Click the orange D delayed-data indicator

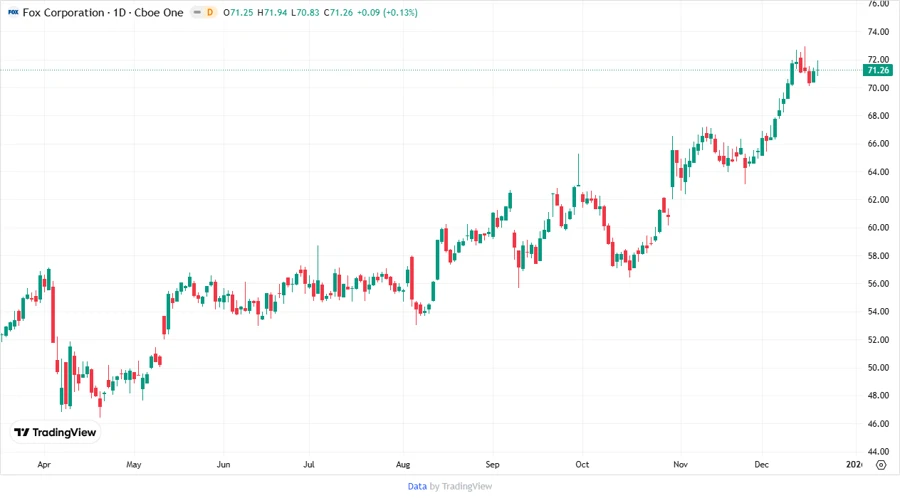tap(210, 12)
